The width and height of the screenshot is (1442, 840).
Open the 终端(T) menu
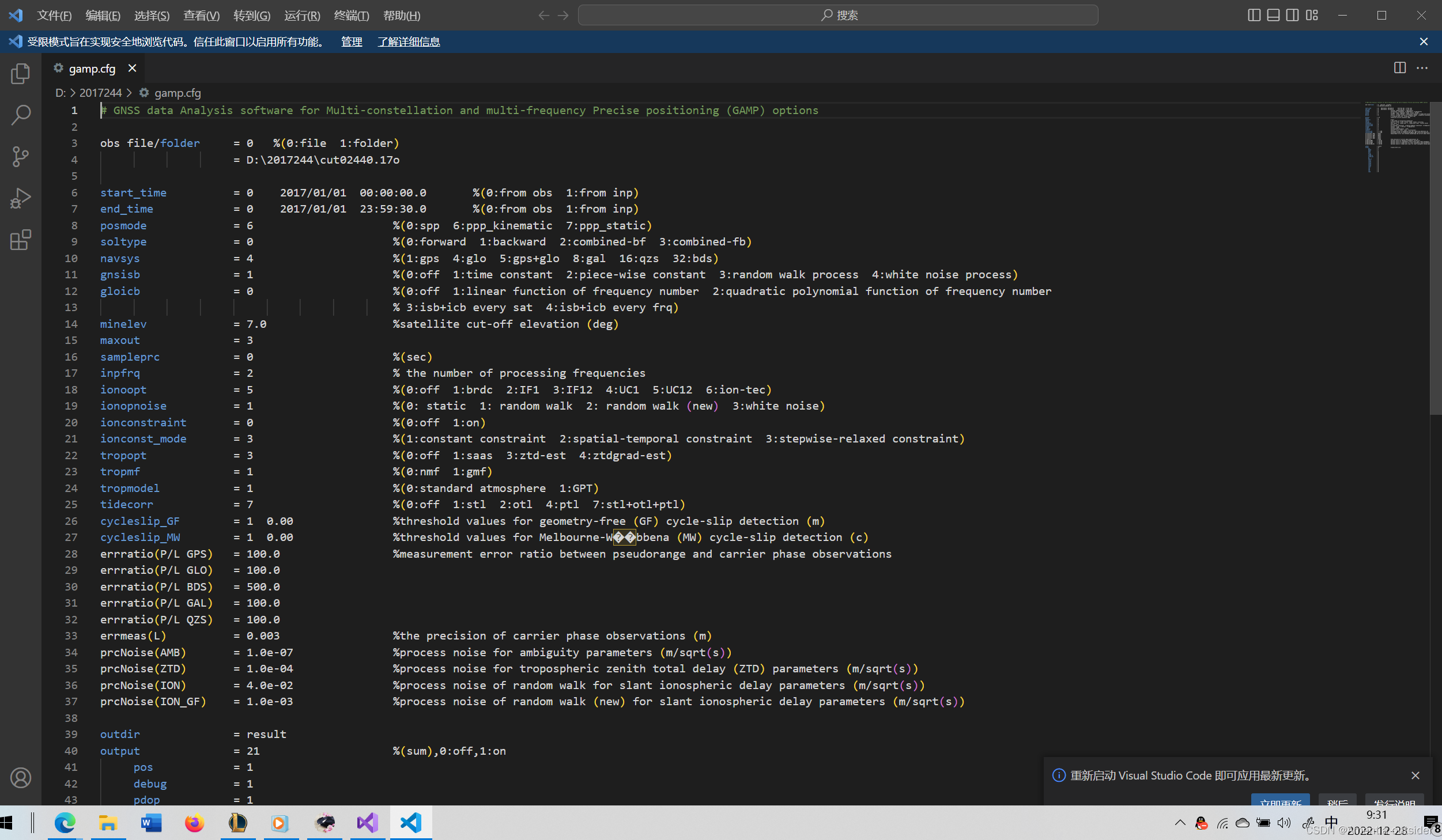point(351,16)
